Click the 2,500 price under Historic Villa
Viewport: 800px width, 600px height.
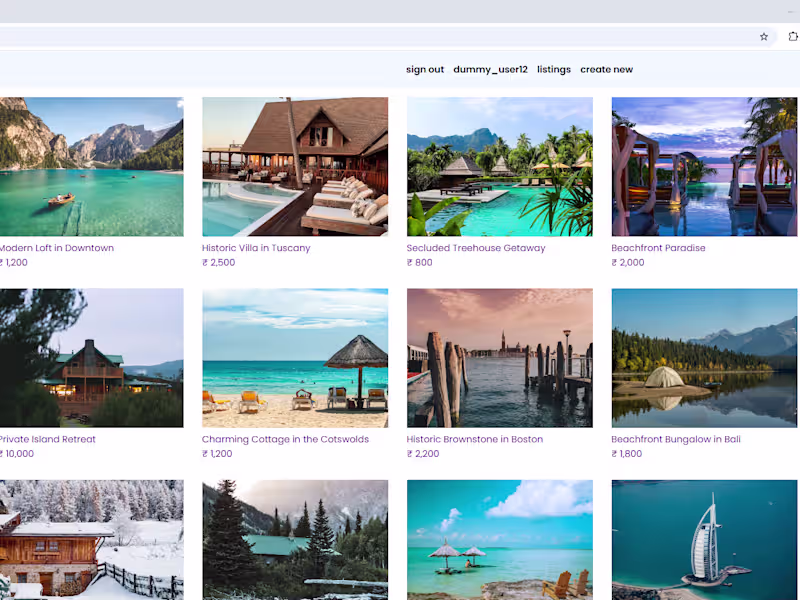click(x=219, y=263)
